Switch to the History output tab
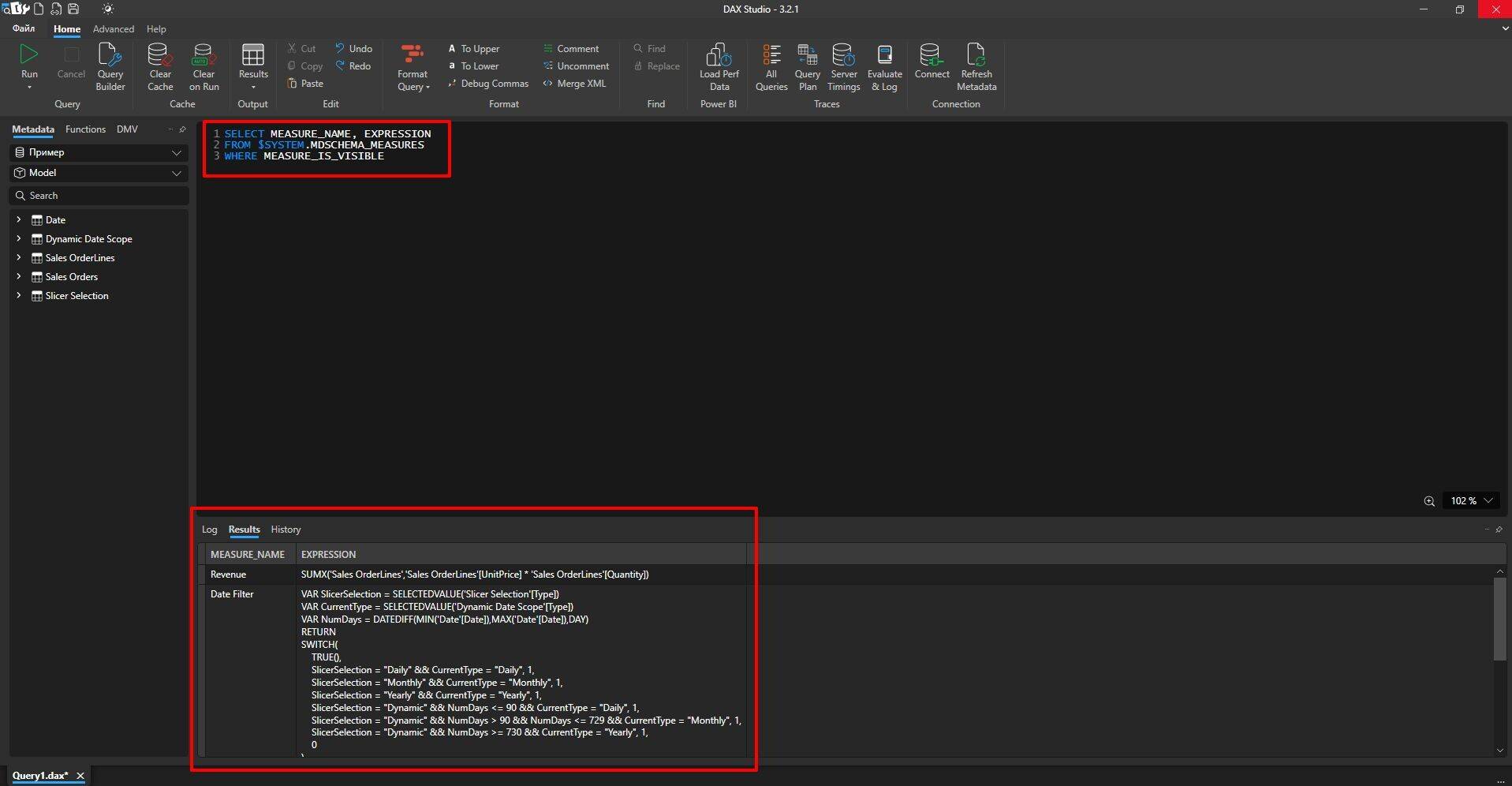Viewport: 1512px width, 786px height. (286, 530)
